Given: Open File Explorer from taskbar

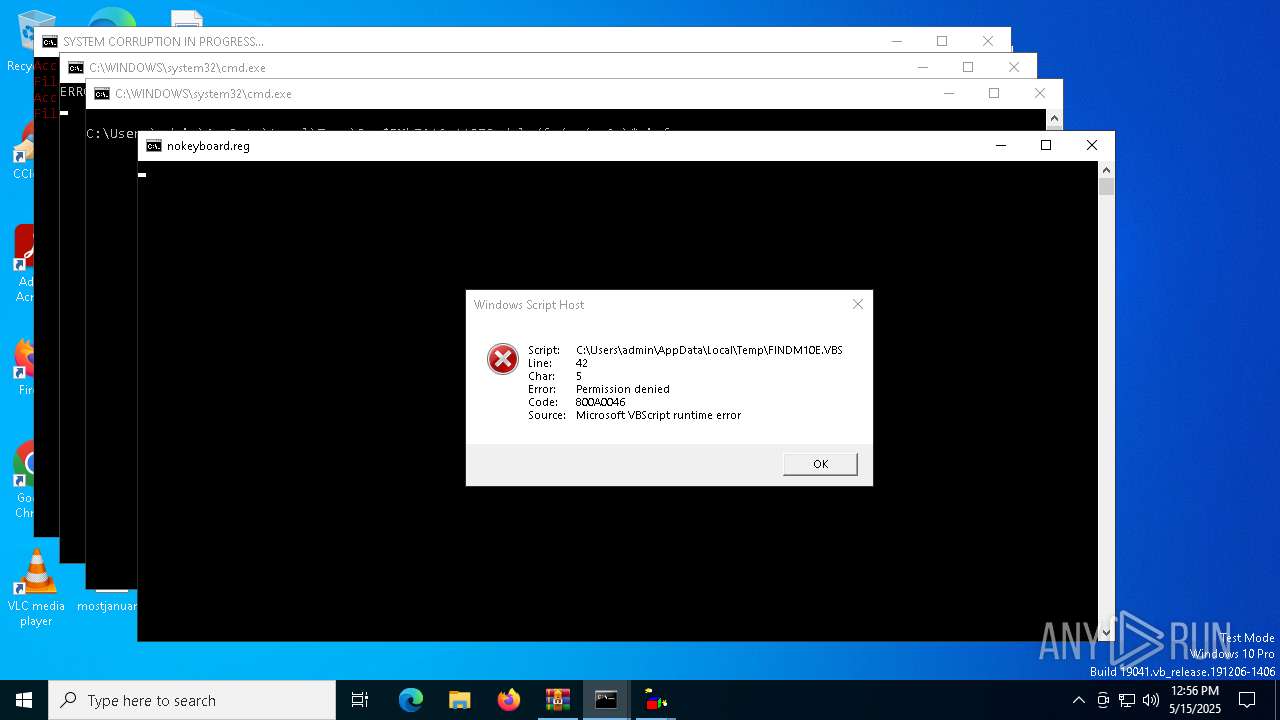Looking at the screenshot, I should 460,700.
